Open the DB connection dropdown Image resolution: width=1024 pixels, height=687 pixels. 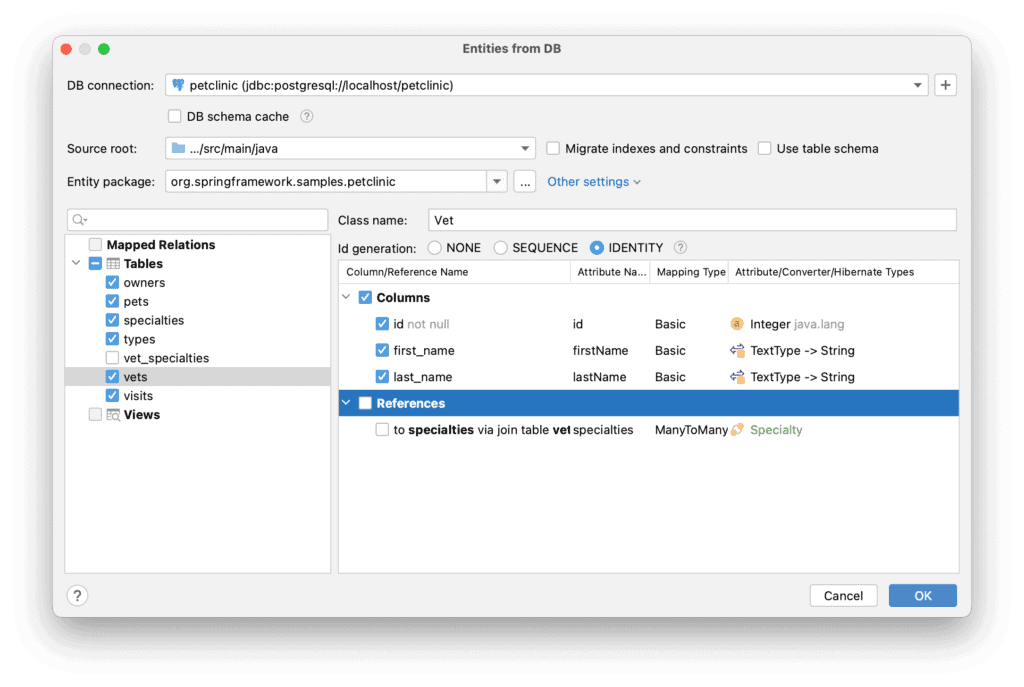point(917,85)
